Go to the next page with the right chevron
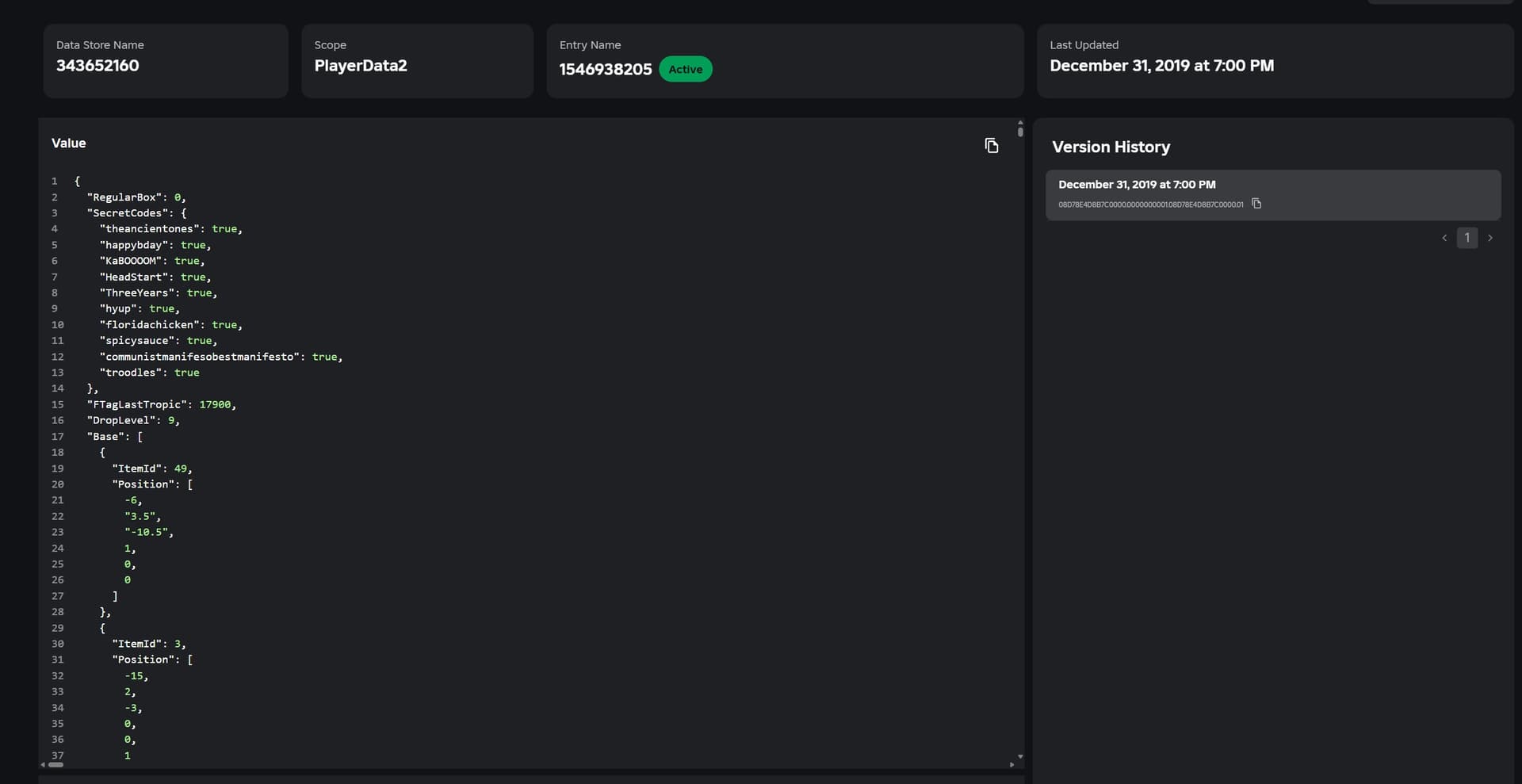The image size is (1522, 784). tap(1490, 238)
